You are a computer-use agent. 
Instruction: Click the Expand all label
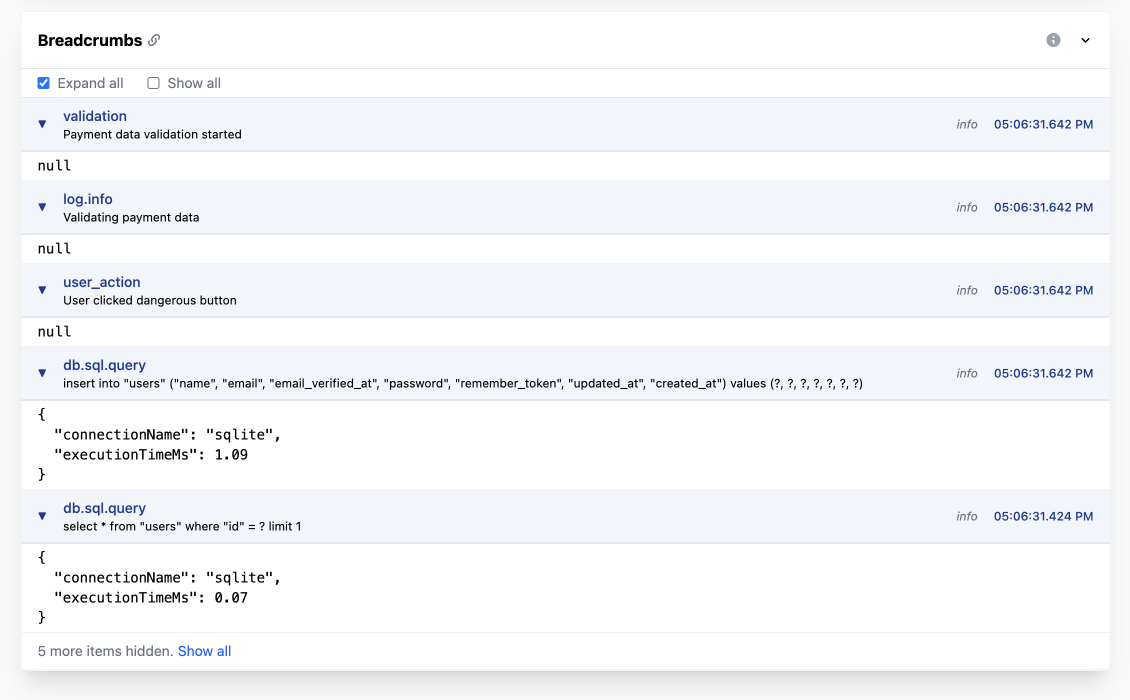tap(90, 83)
